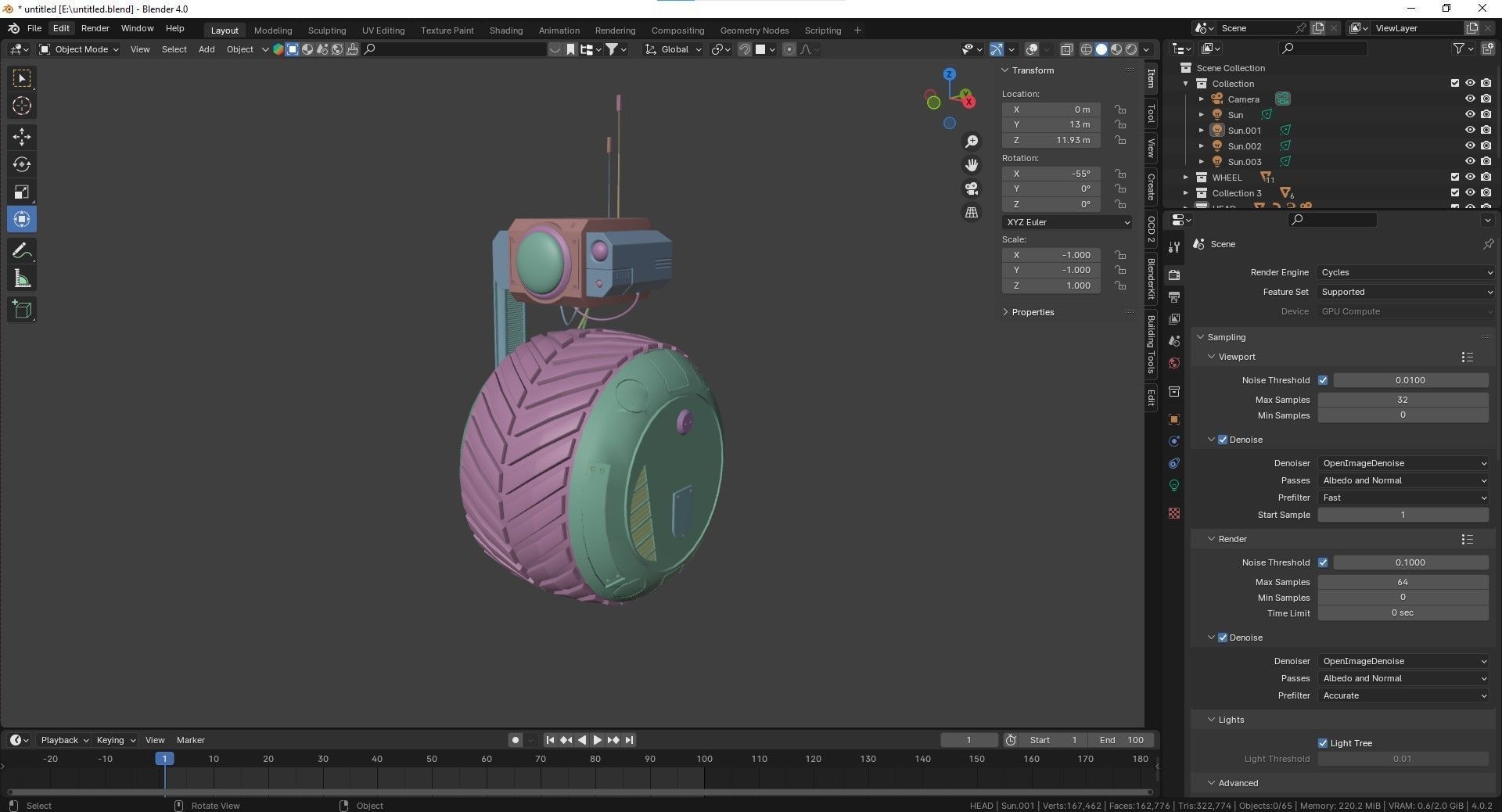Hide the Camera object in viewport
This screenshot has height=812, width=1502.
coord(1470,99)
